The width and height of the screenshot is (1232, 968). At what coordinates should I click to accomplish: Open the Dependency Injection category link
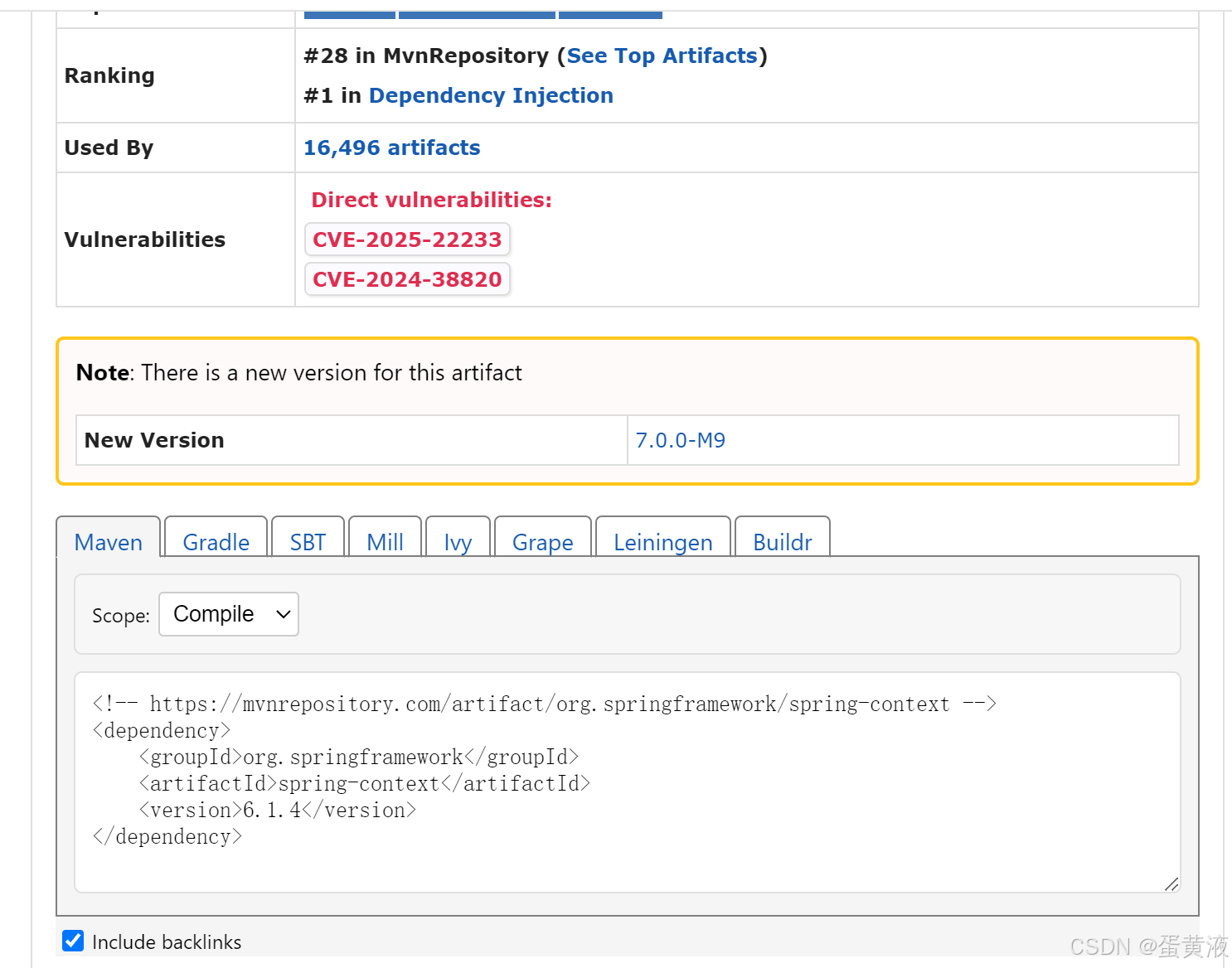tap(491, 95)
